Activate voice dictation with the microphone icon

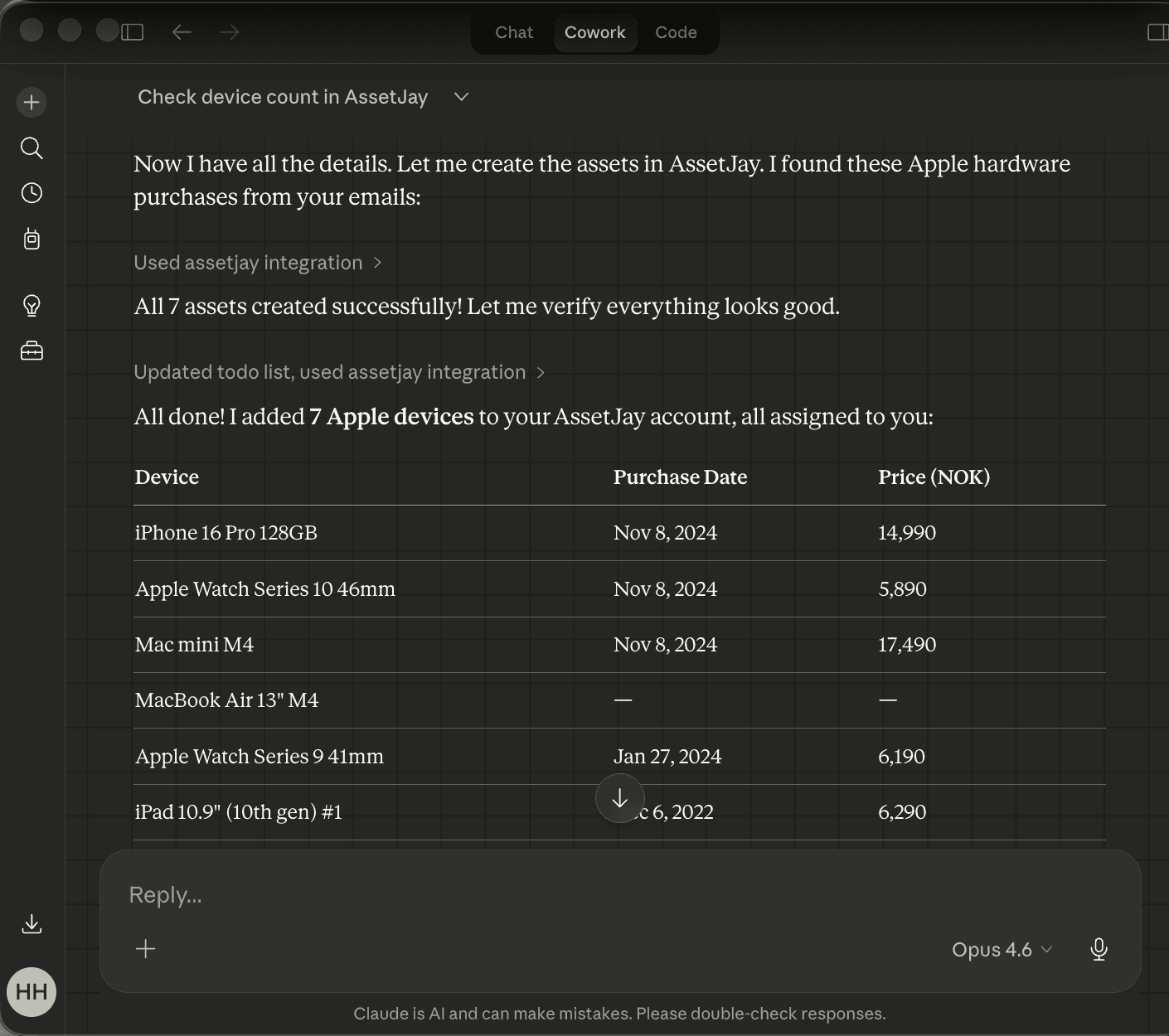[1099, 949]
